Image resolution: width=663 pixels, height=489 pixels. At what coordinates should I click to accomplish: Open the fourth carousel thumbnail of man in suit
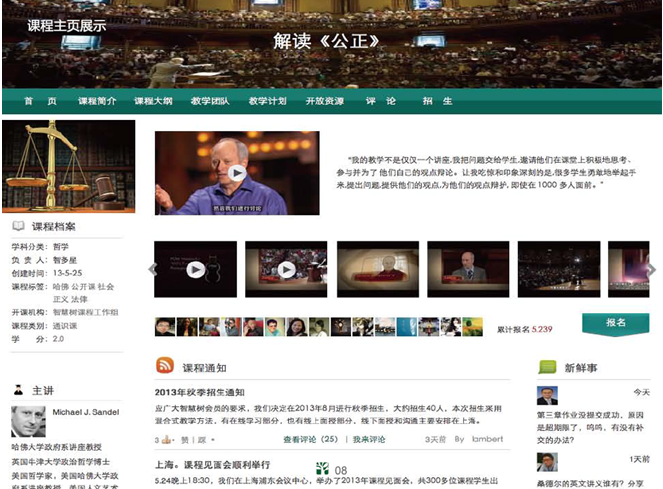468,269
